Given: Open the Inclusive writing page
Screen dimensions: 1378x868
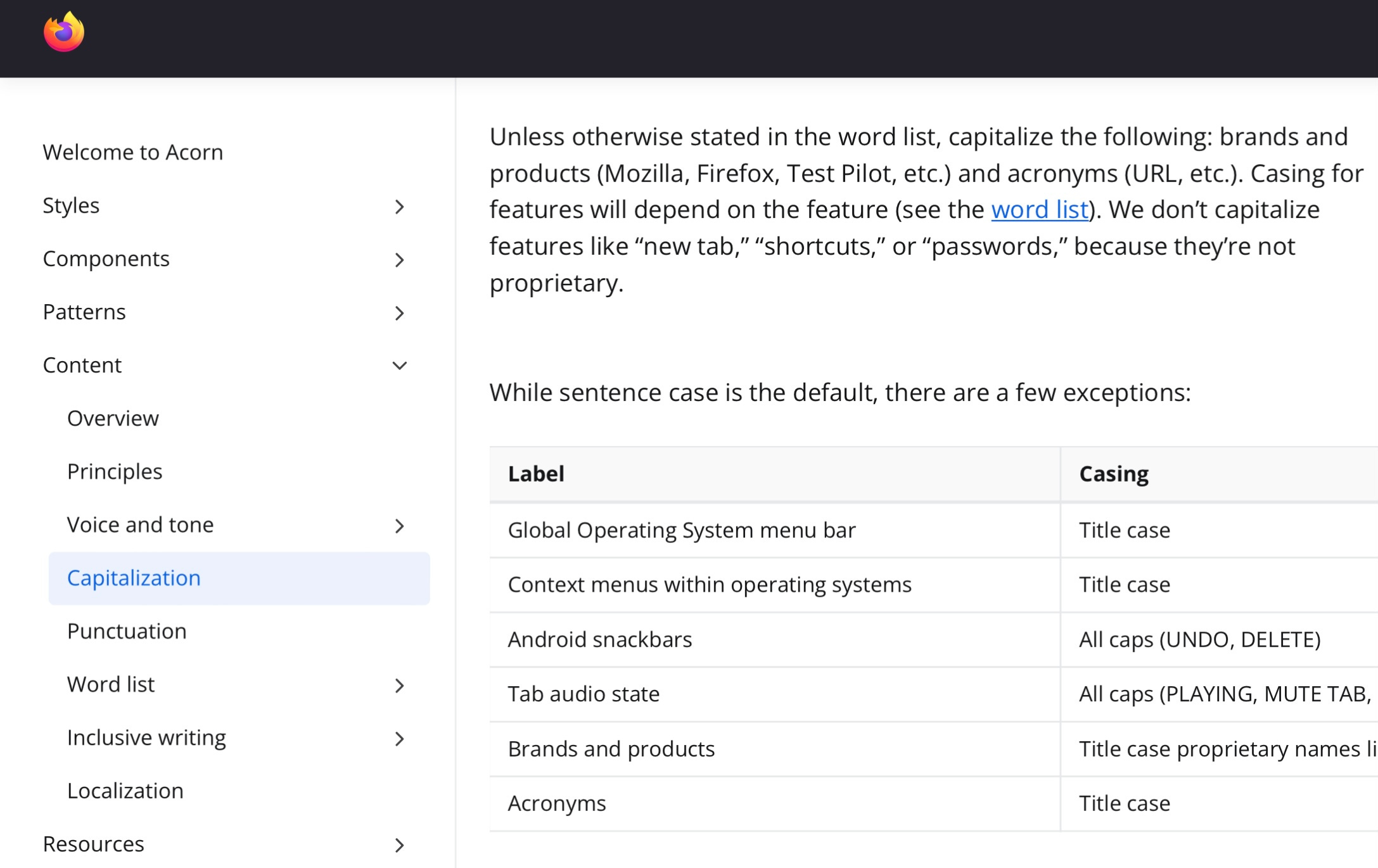Looking at the screenshot, I should point(146,738).
